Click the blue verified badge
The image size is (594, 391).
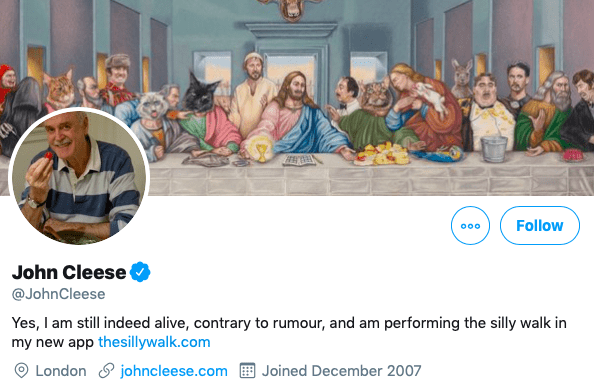tap(140, 272)
